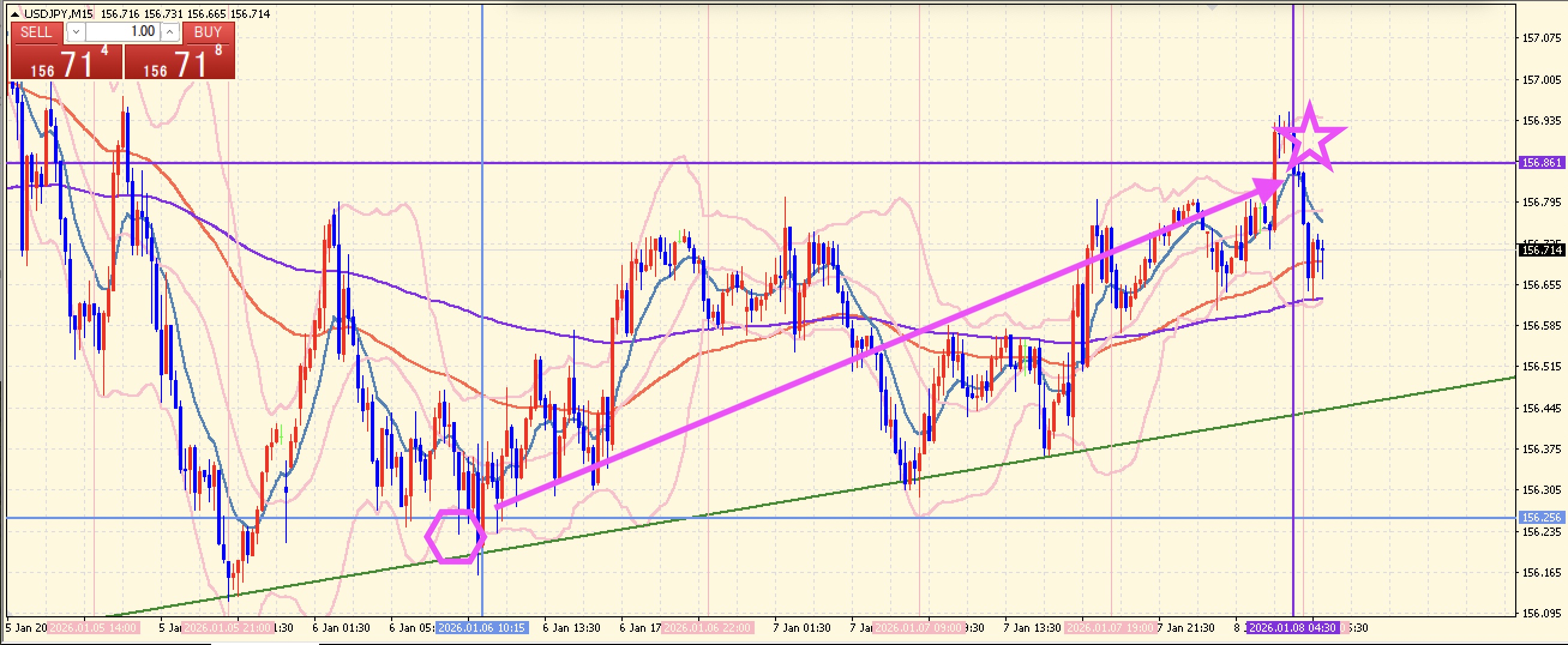Select the 156.256 blue horizontal line price label
The image size is (1568, 645).
(1541, 517)
